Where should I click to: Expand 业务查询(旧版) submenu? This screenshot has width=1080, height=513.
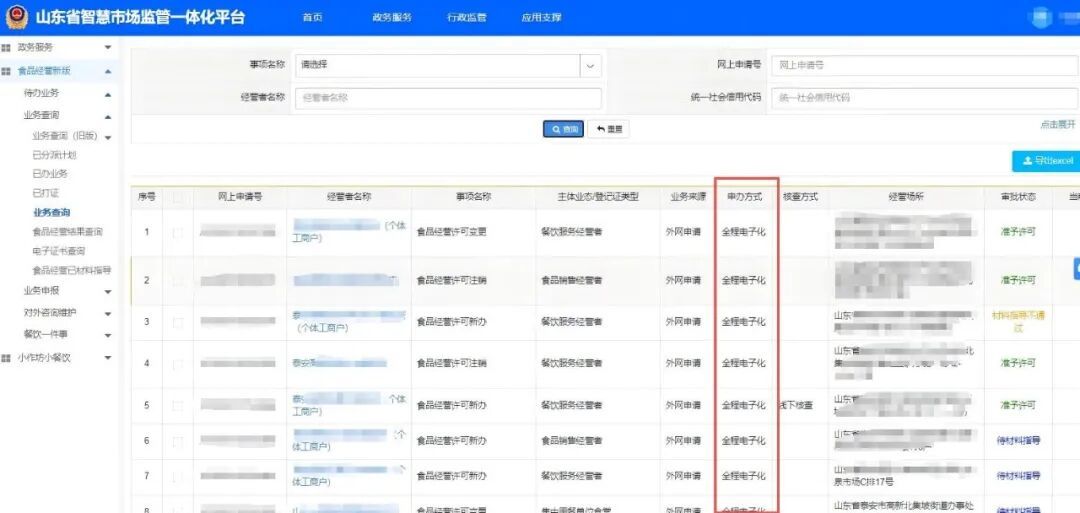click(108, 137)
